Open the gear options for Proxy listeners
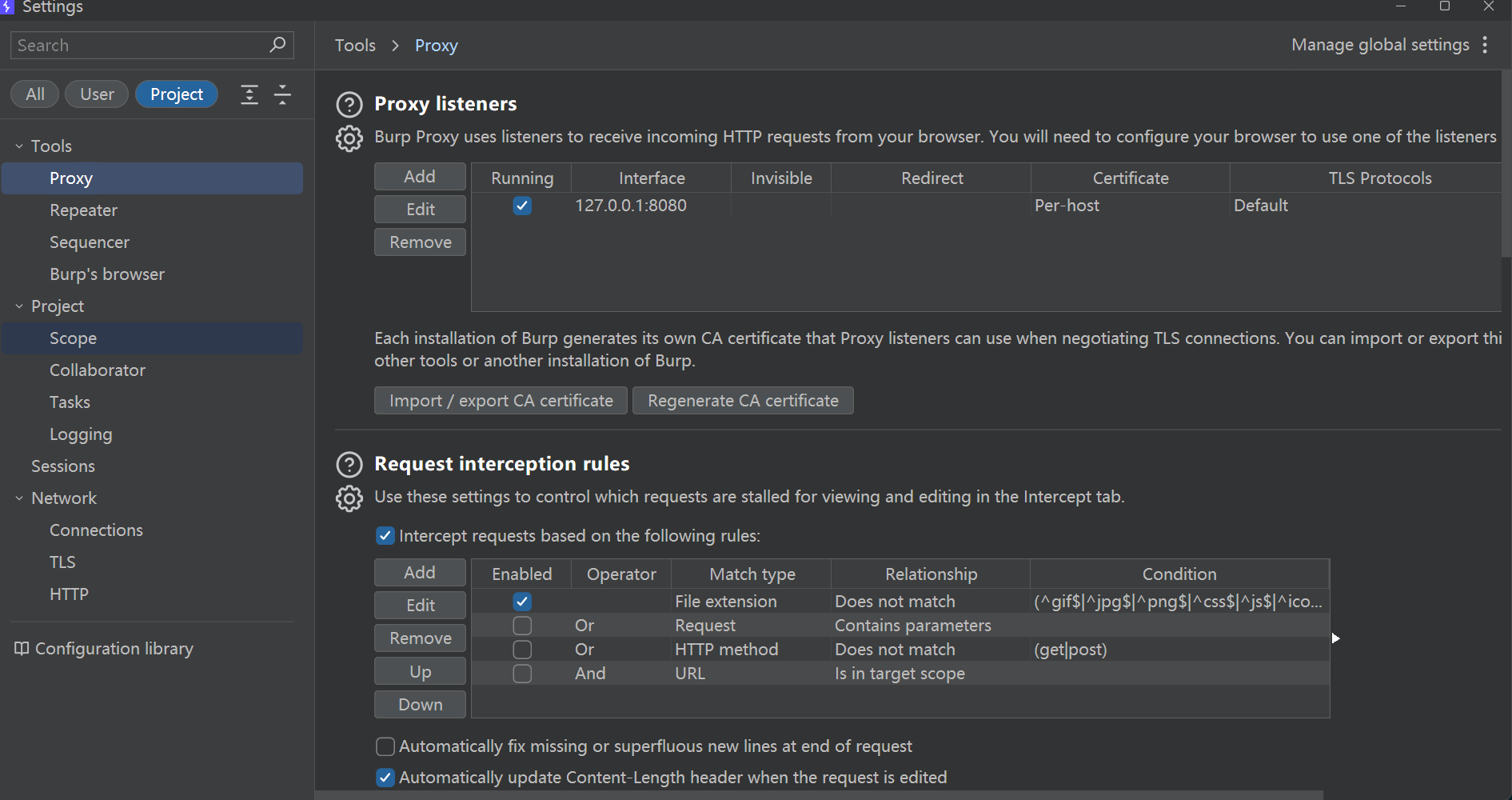This screenshot has width=1512, height=800. point(349,138)
